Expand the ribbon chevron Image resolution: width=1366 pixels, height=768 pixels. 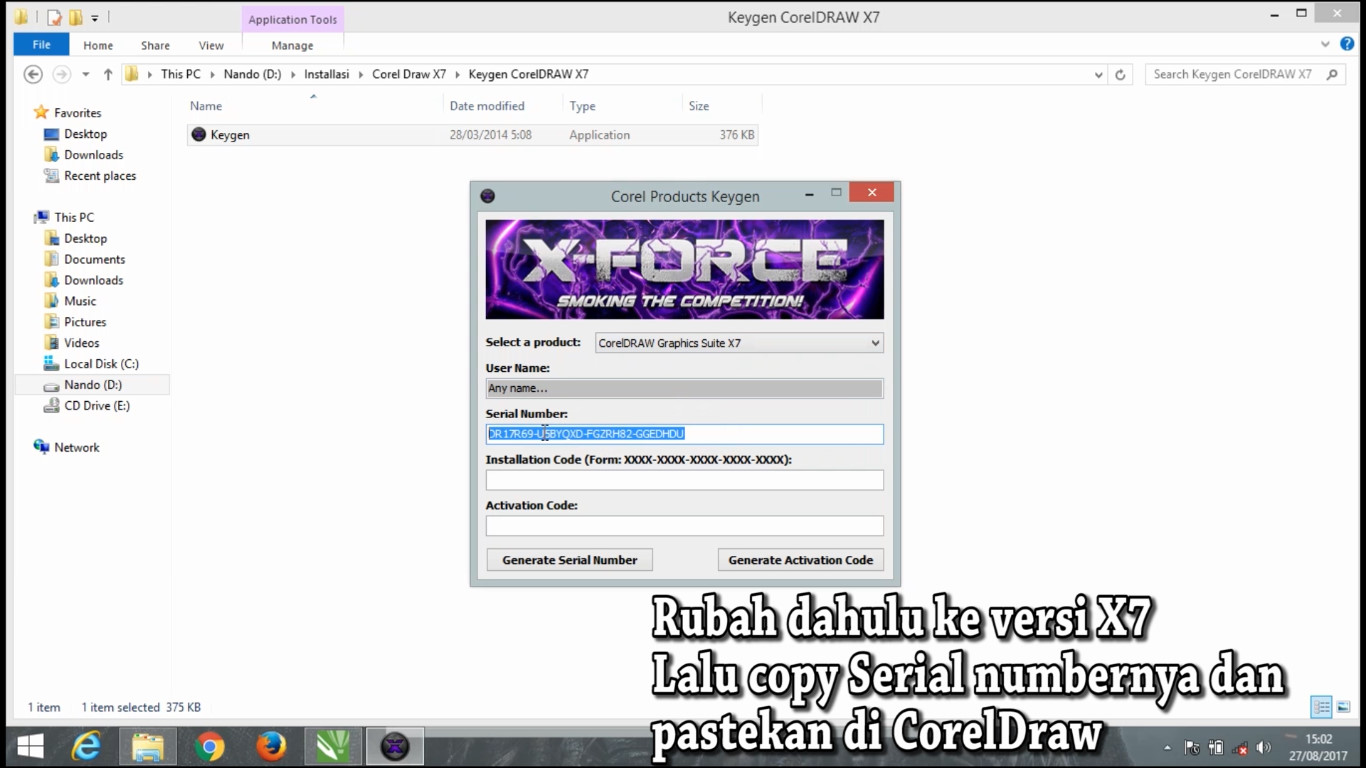coord(1324,44)
